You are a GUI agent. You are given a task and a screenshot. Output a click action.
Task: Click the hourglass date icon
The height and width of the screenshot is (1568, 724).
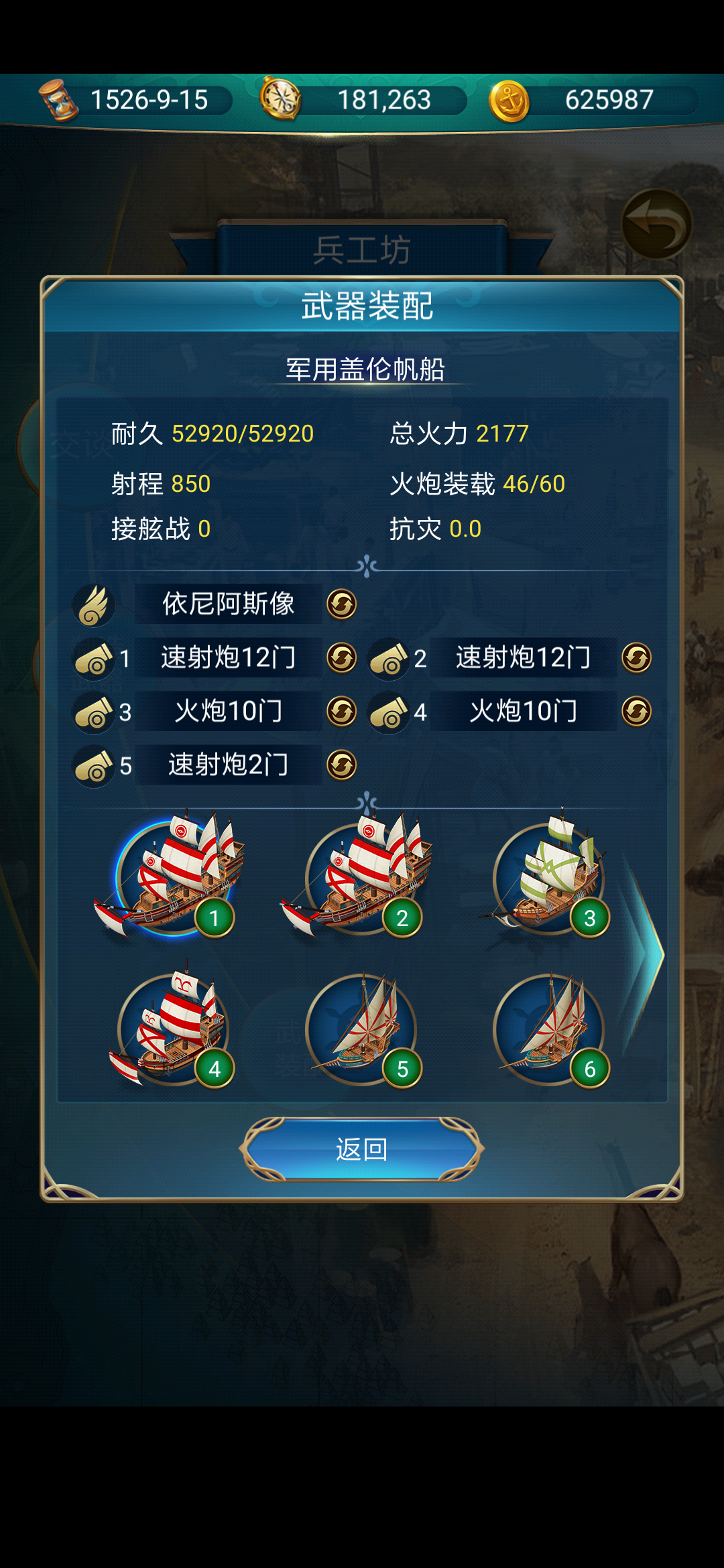coord(58,101)
